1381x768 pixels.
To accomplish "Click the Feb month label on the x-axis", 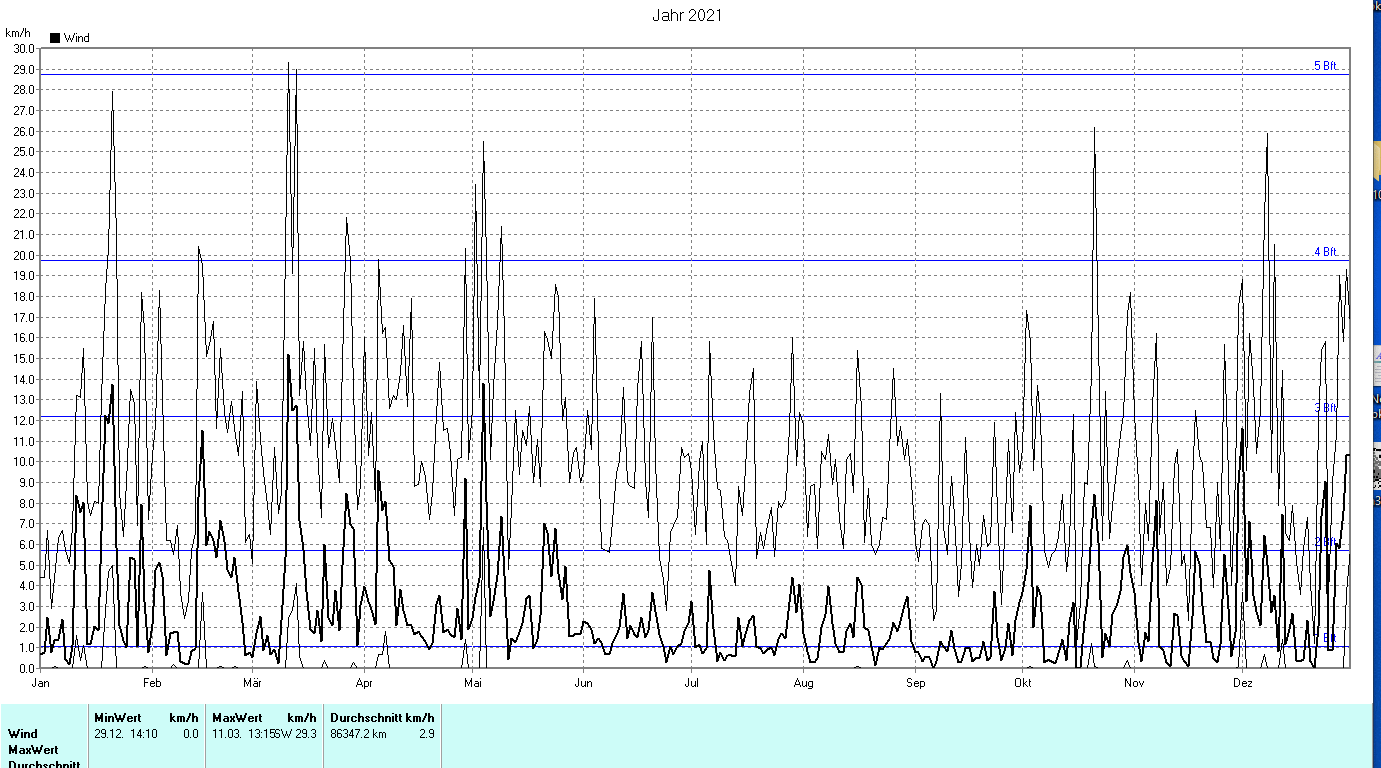I will [x=151, y=684].
